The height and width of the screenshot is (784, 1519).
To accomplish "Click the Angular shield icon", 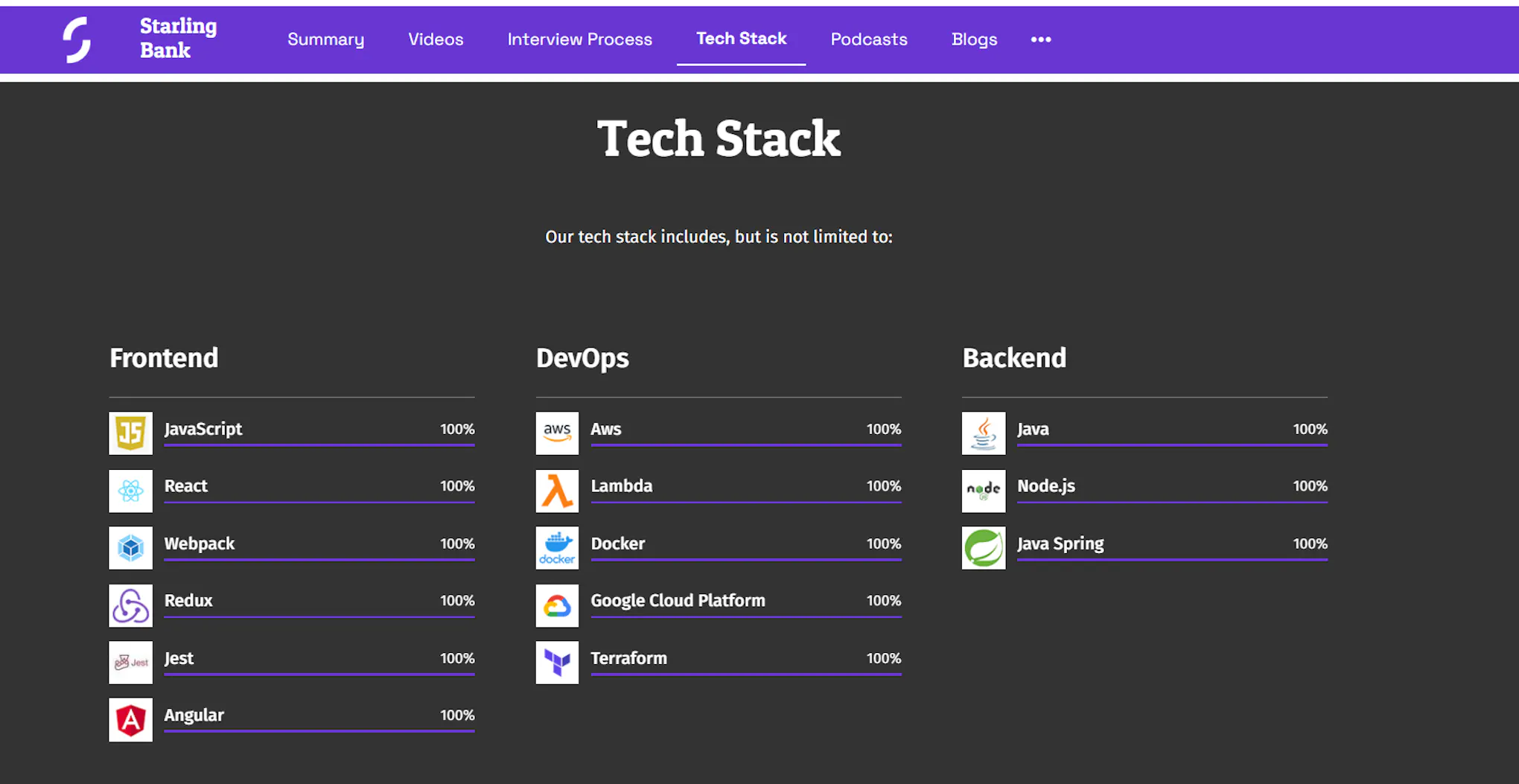I will point(130,720).
